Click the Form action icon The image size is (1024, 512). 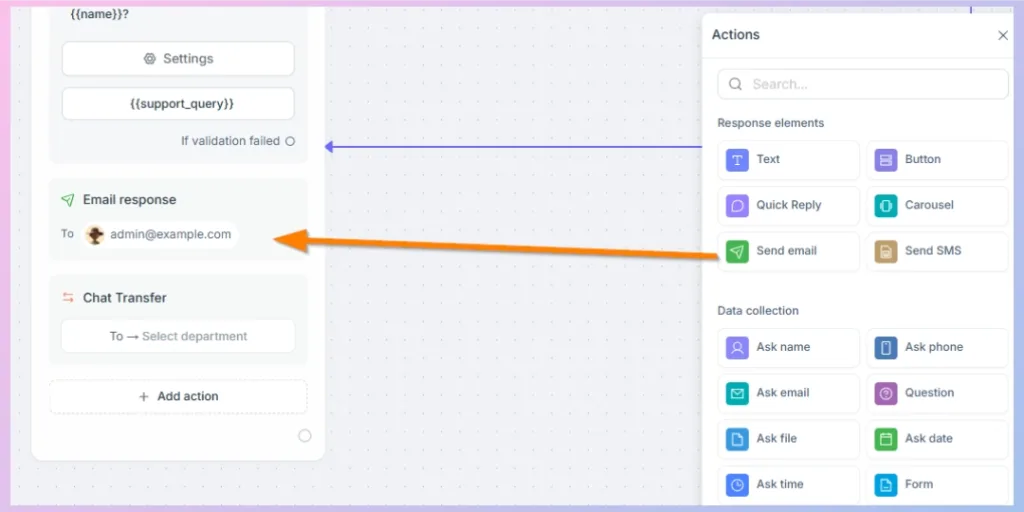886,485
